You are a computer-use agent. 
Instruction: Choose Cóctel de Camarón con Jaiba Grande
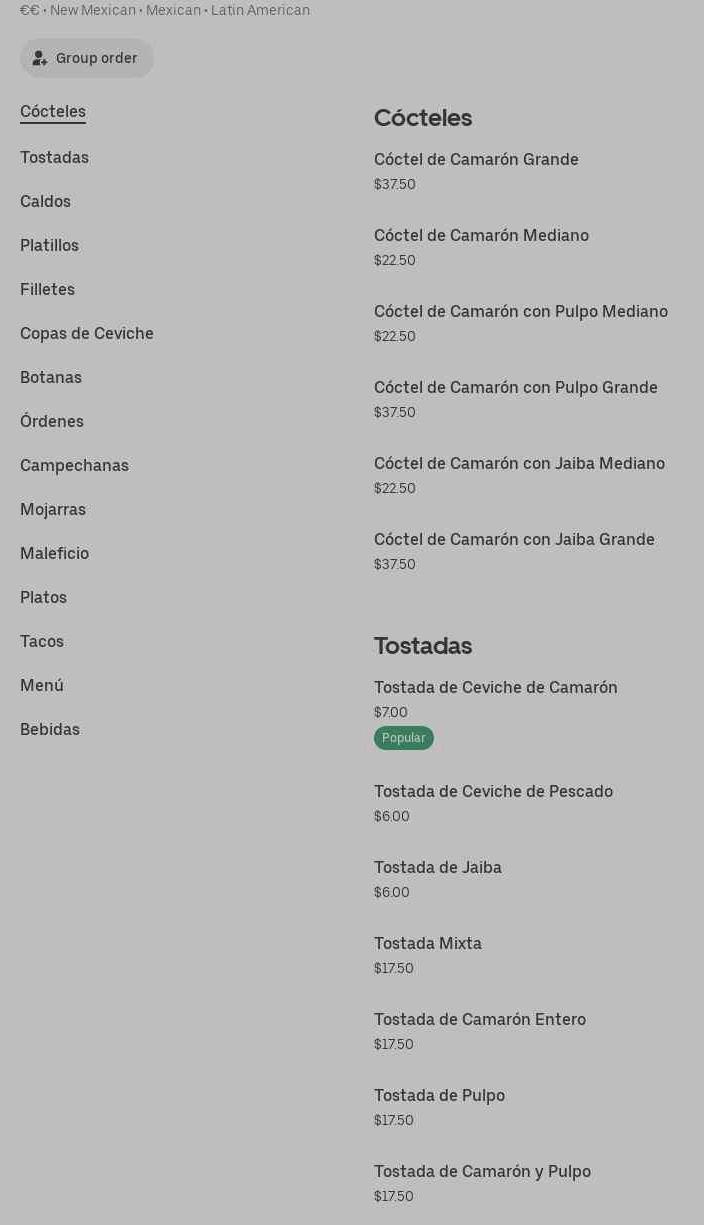[x=514, y=539]
